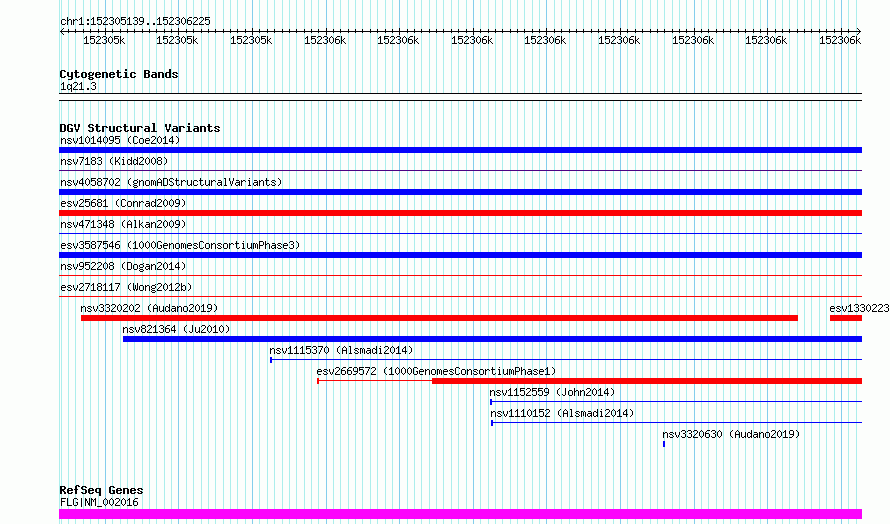The height and width of the screenshot is (524, 890).
Task: Click the small nsv3320630 blue marker
Action: coord(664,444)
